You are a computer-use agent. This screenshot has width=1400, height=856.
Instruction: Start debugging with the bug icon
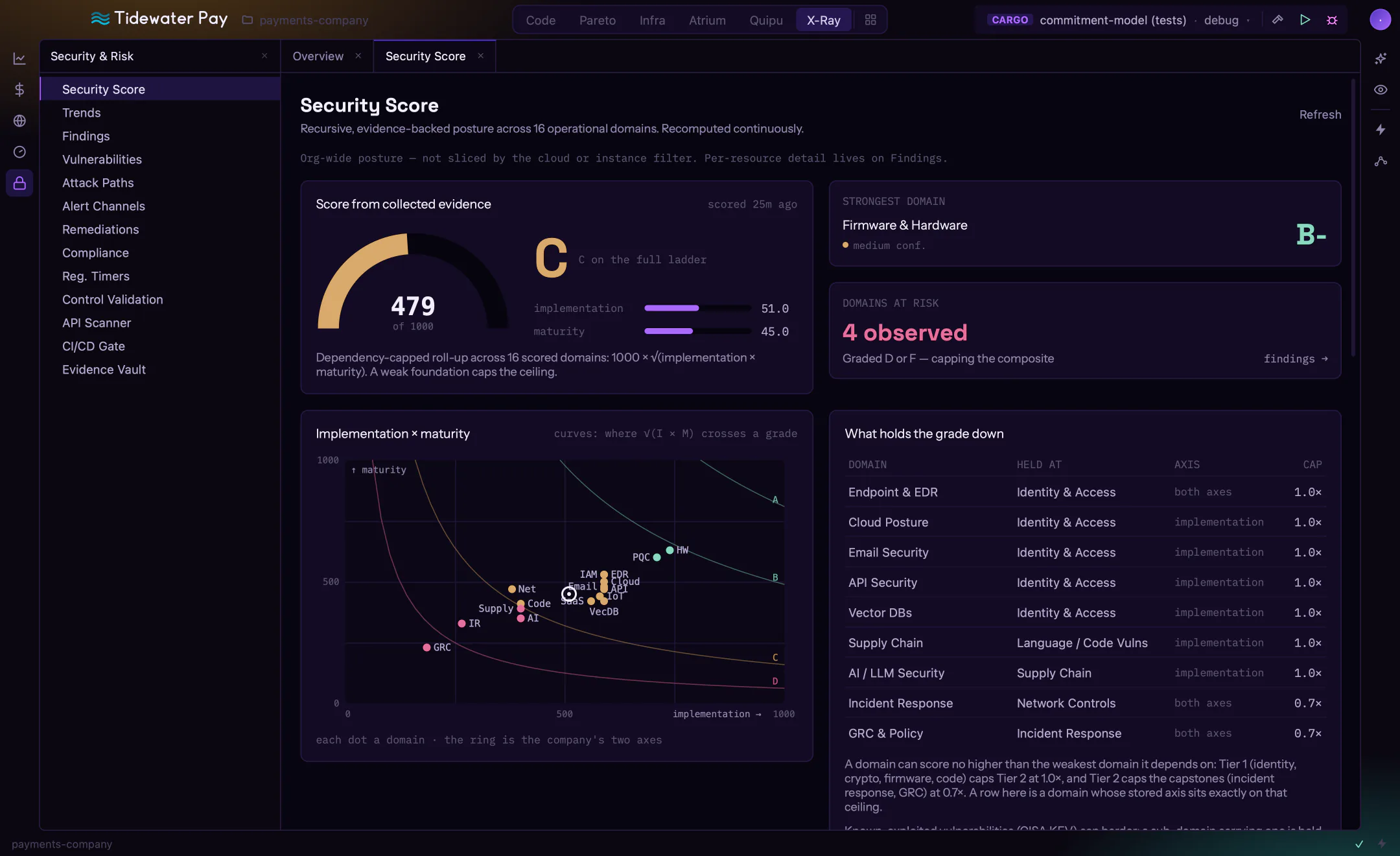tap(1332, 19)
